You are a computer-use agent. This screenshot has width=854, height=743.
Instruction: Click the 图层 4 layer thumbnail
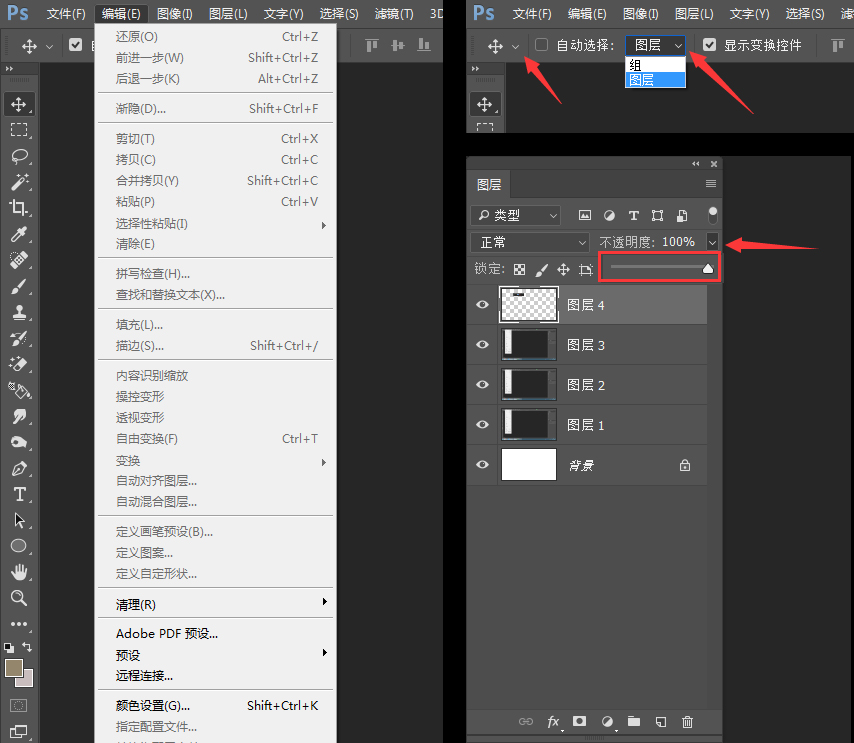[528, 304]
